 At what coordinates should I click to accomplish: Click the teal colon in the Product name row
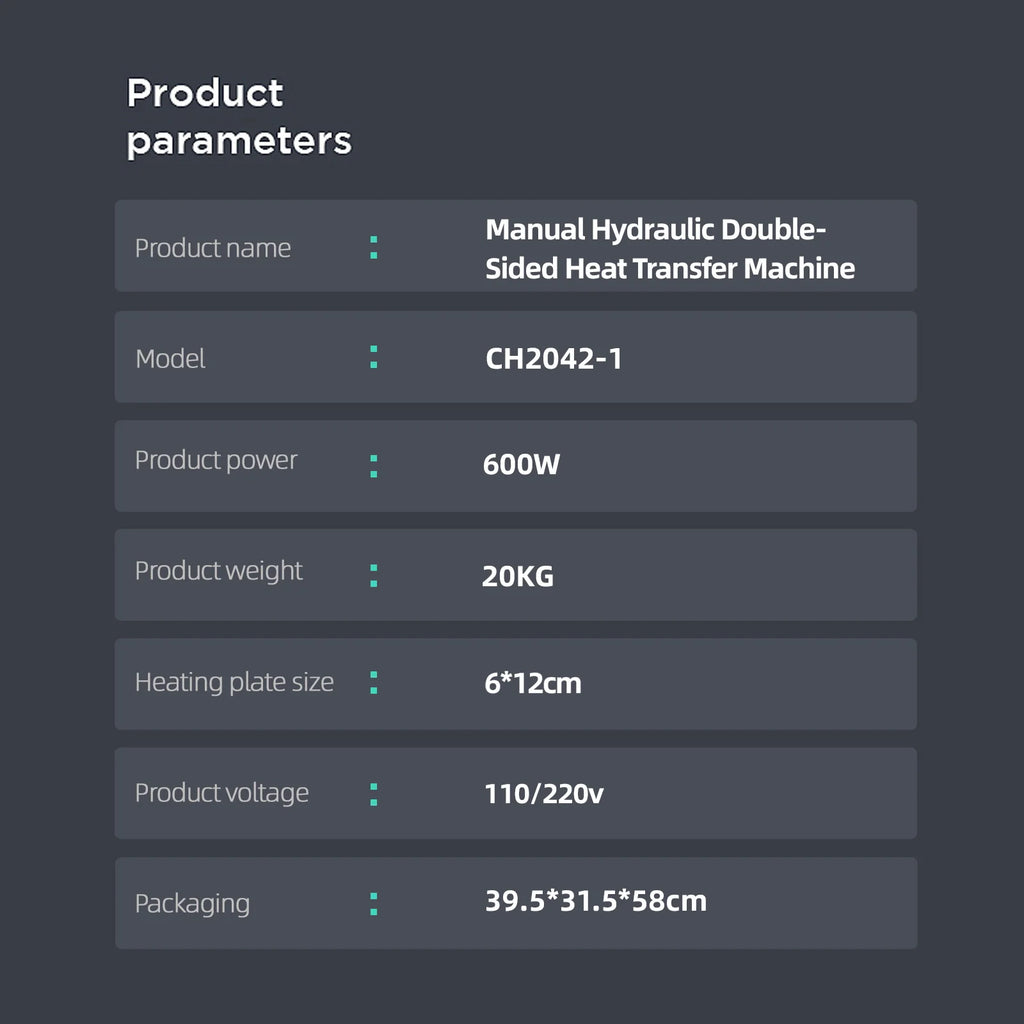coord(374,248)
